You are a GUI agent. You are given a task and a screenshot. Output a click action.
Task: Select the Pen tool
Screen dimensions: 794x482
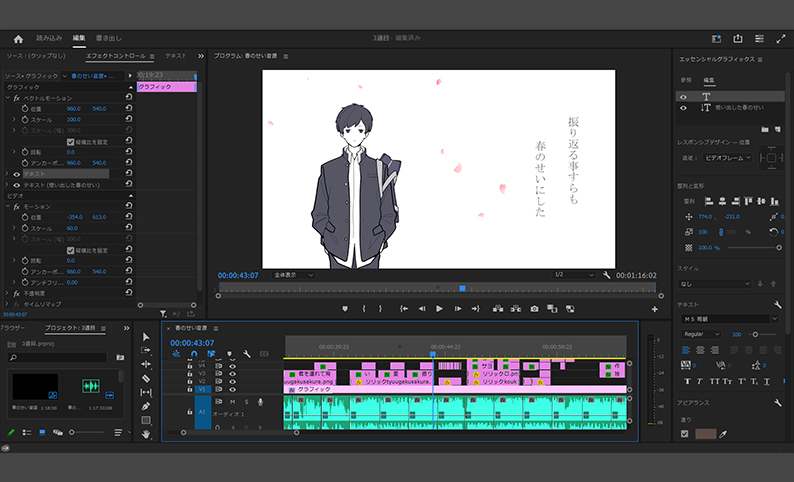[146, 406]
